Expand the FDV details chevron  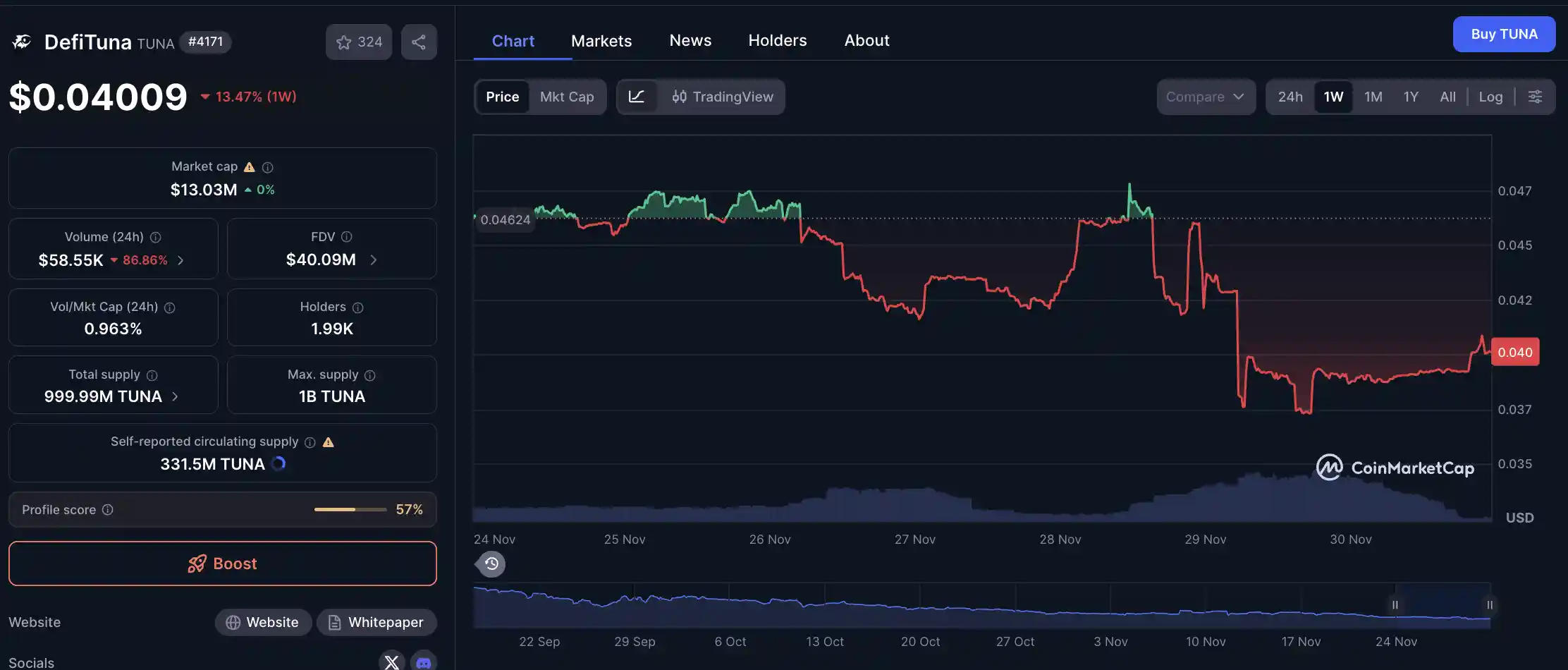click(x=374, y=260)
